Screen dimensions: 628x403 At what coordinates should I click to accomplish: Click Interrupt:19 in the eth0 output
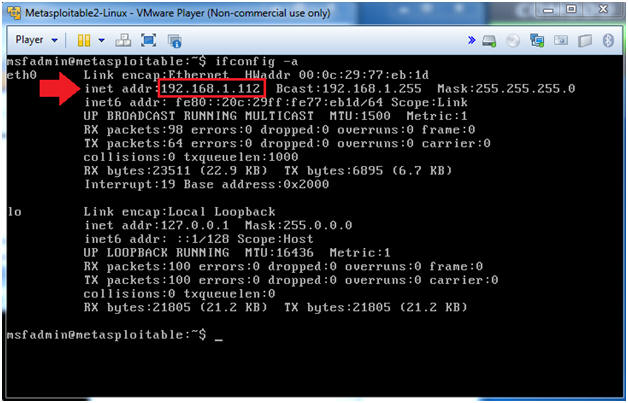pyautogui.click(x=130, y=184)
